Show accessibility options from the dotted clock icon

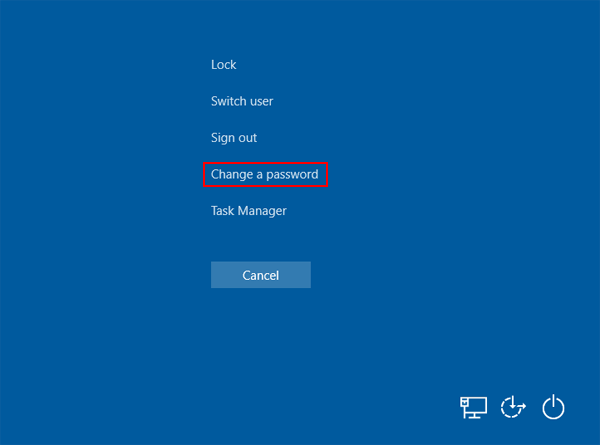coord(513,407)
